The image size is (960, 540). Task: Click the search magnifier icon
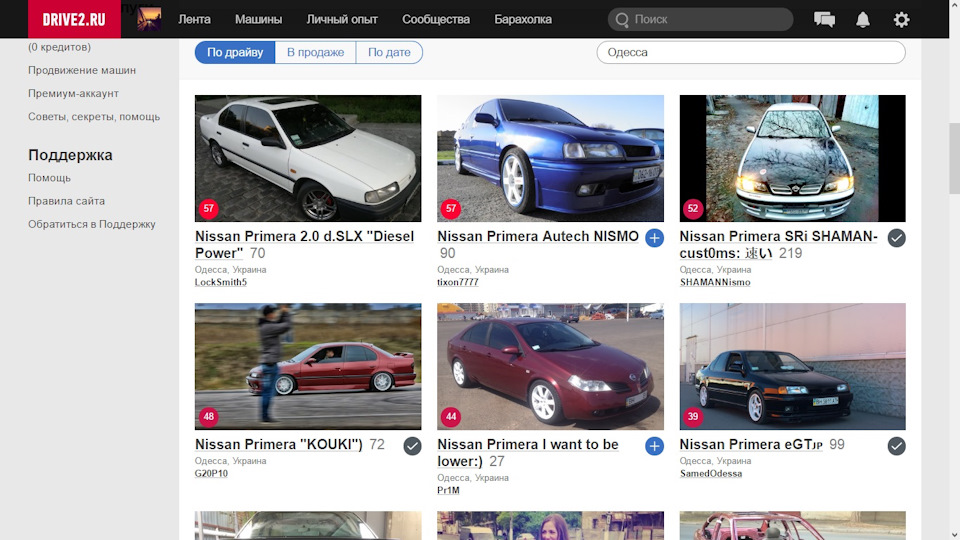click(622, 20)
